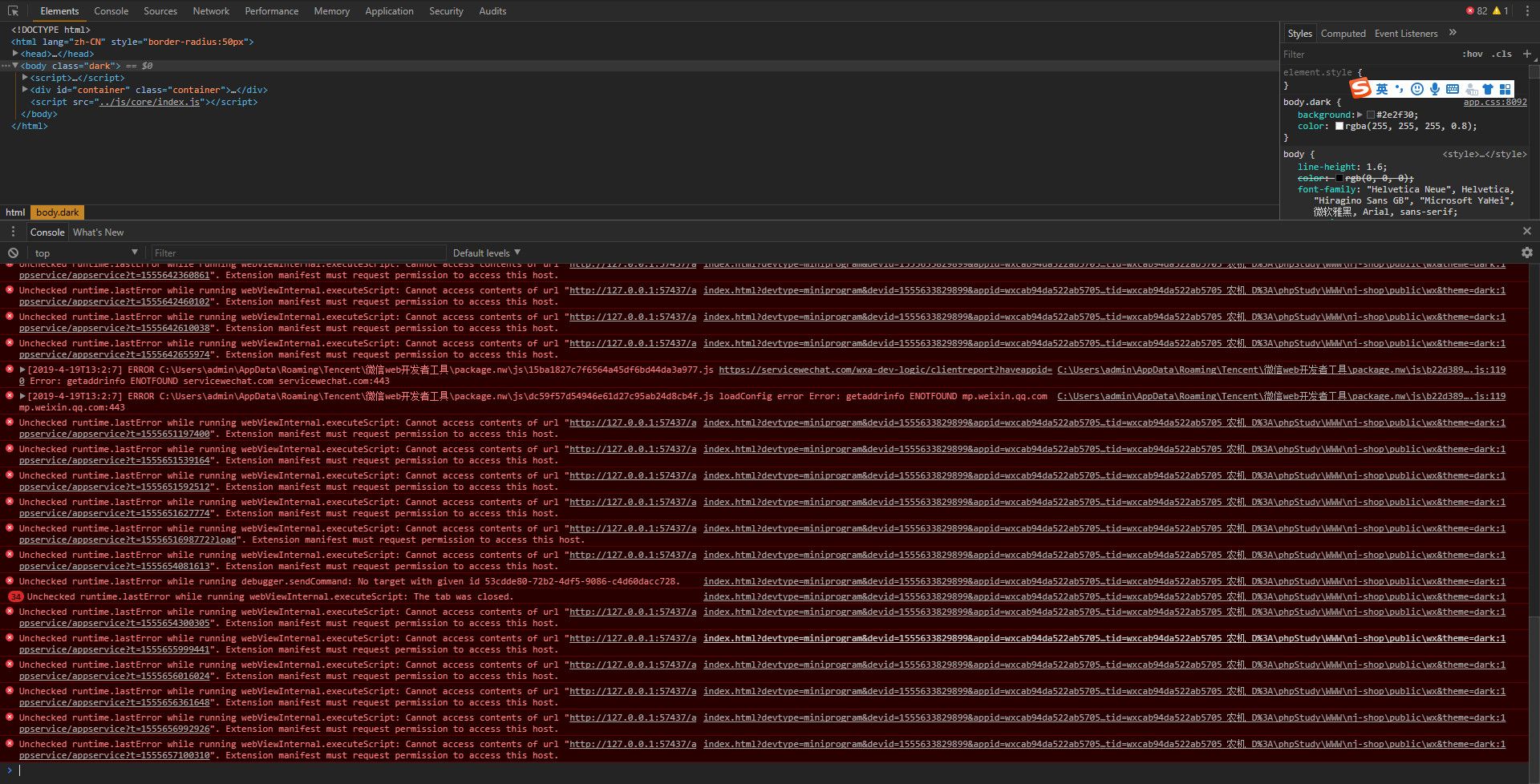Select the Styles pane tab
1540x784 pixels.
pyautogui.click(x=1299, y=34)
